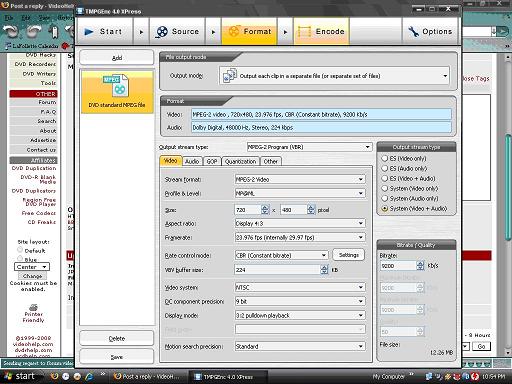The height and width of the screenshot is (384, 512).
Task: Open the Options wrench button
Action: tap(430, 31)
